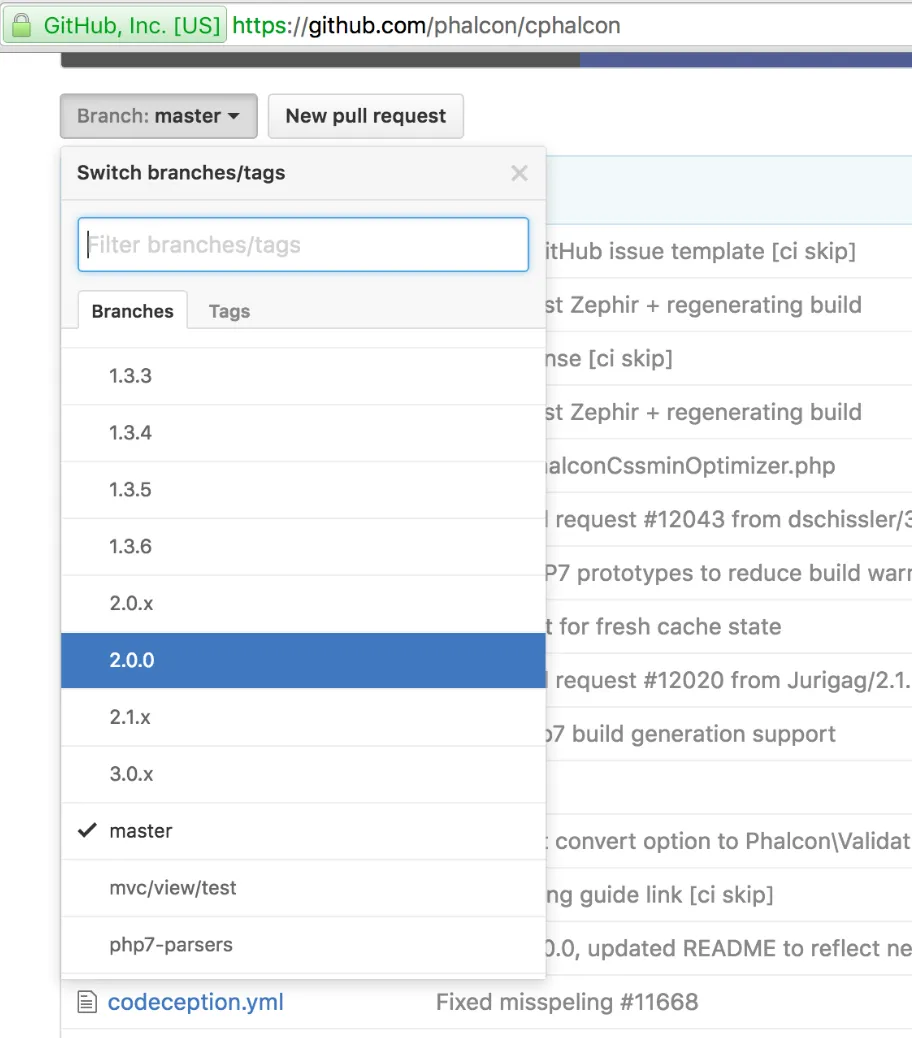Click the New pull request button
The height and width of the screenshot is (1038, 912).
(365, 116)
